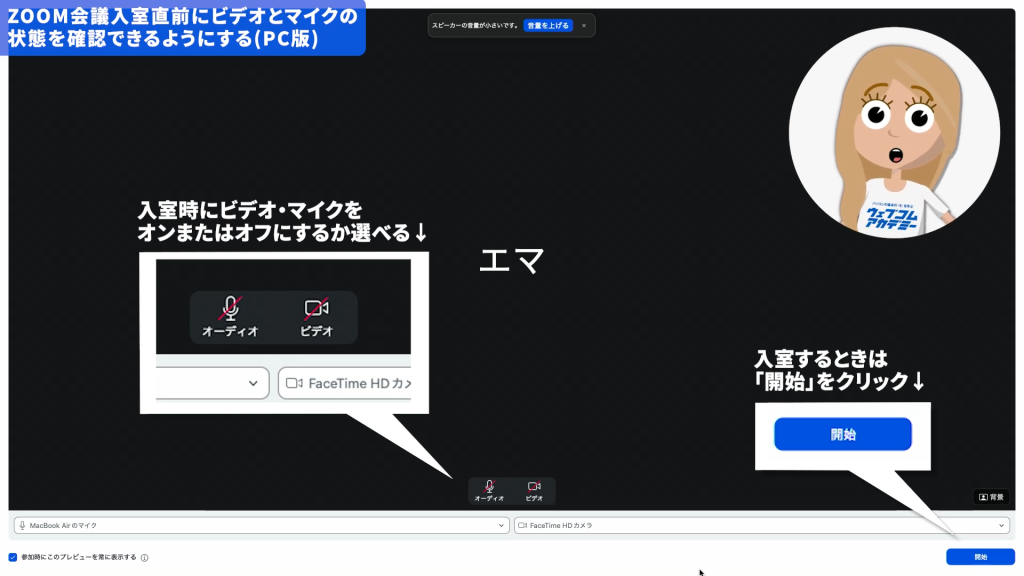Click the microphone icon in the MacBook Air のマイク field
1024x576 pixels.
[x=22, y=525]
